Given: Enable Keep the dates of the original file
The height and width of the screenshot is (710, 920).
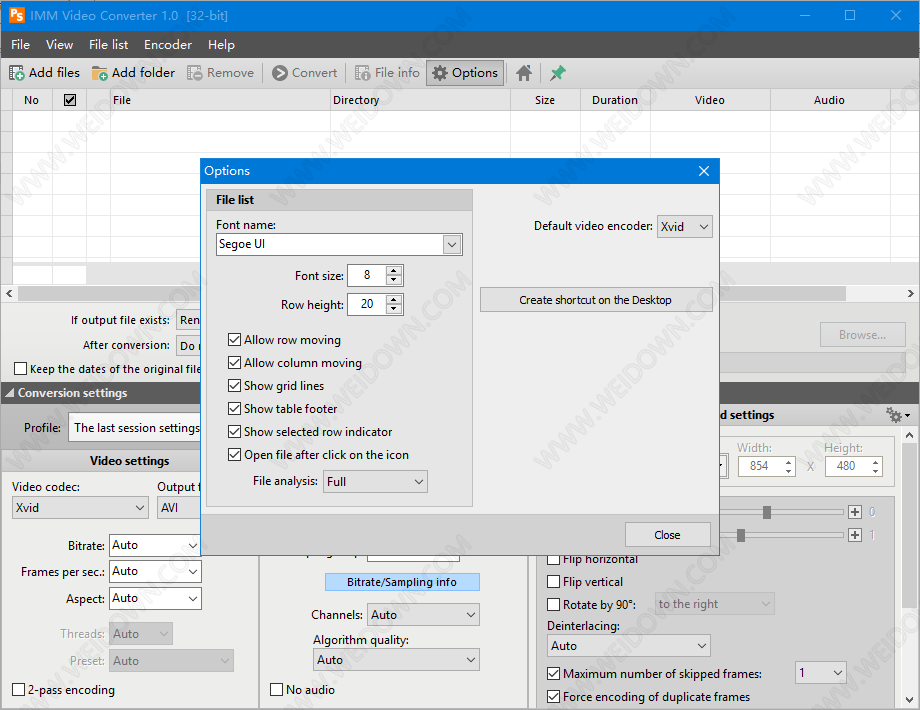Looking at the screenshot, I should (x=21, y=368).
